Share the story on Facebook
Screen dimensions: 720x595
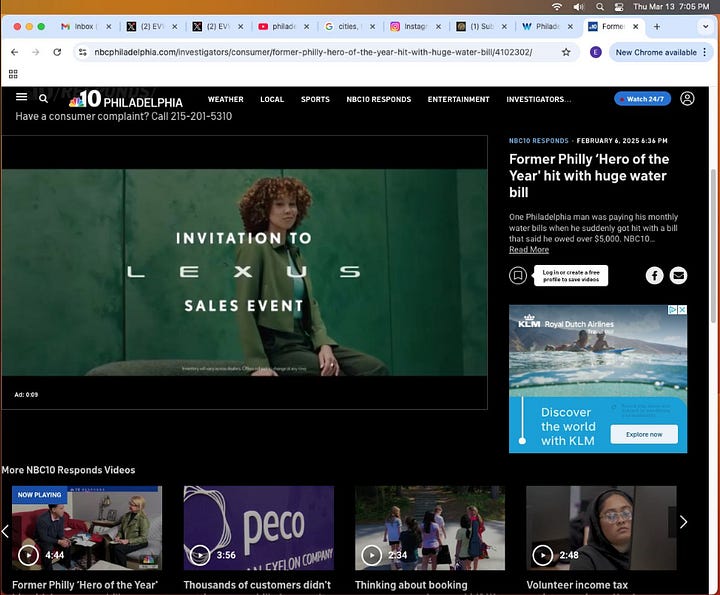coord(654,275)
